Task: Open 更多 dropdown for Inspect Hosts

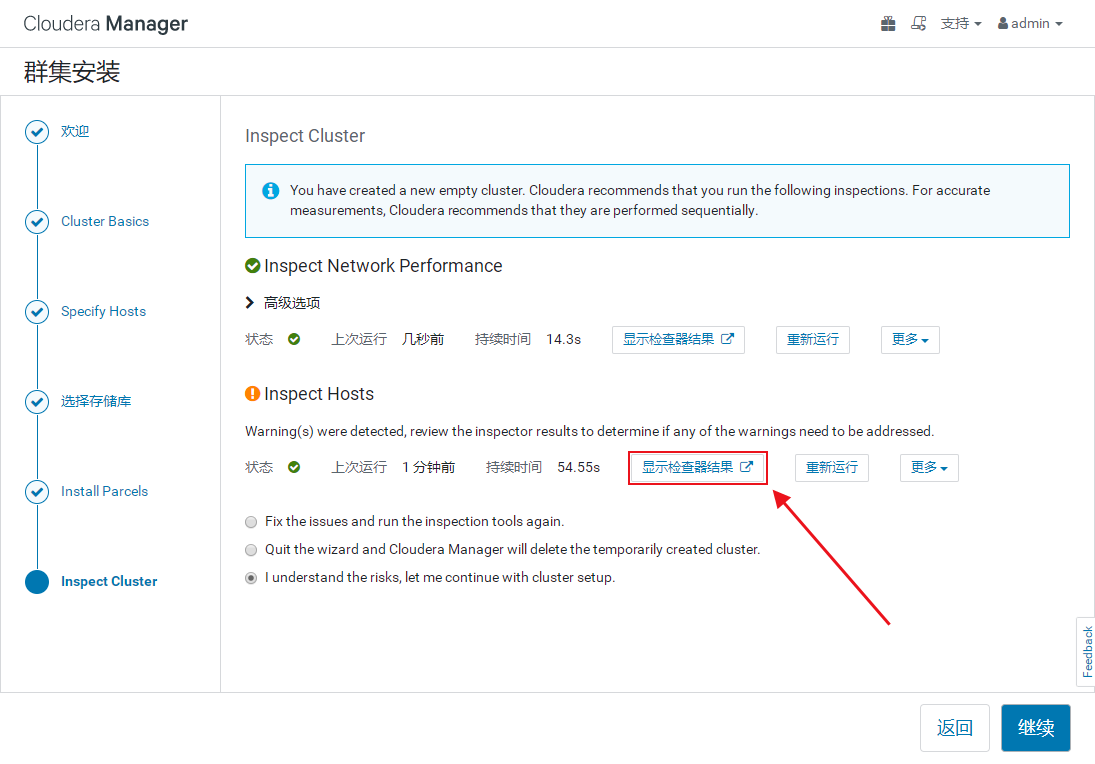Action: click(929, 468)
